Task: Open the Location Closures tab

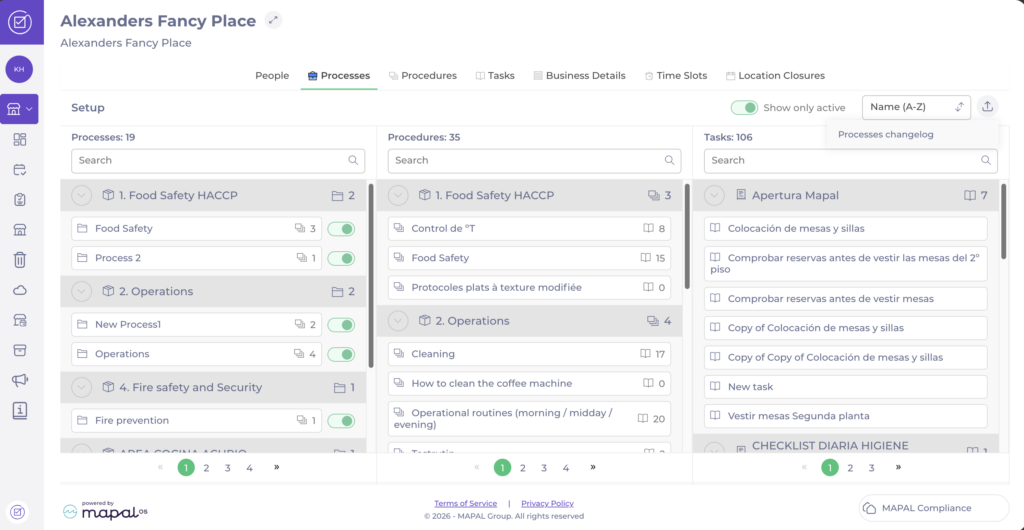Action: pyautogui.click(x=775, y=76)
